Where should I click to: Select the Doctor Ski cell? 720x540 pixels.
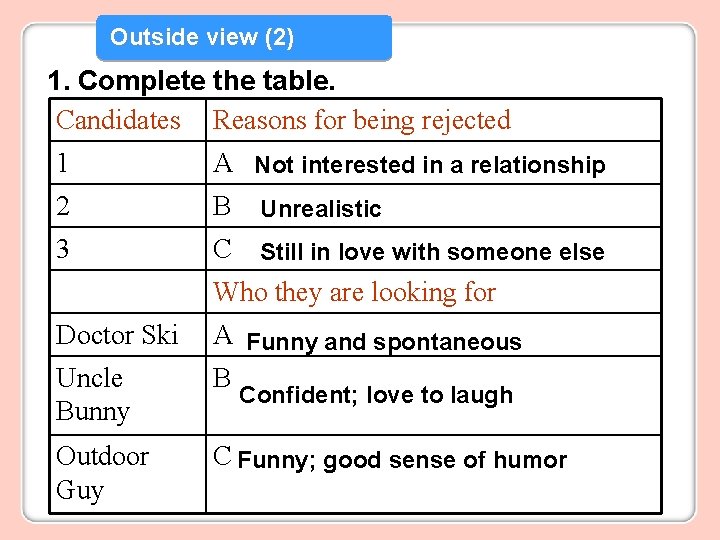click(x=128, y=335)
